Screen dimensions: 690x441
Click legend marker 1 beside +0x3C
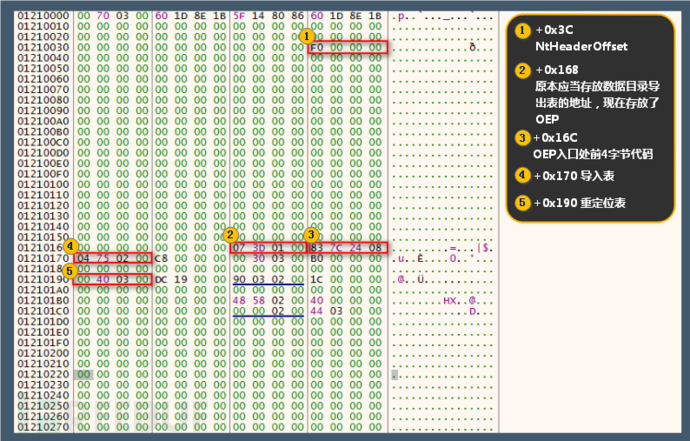point(522,30)
